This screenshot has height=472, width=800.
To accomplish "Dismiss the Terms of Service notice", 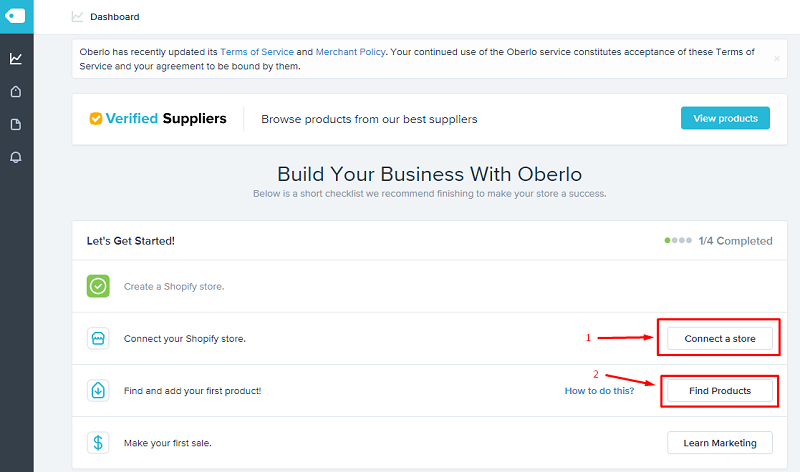I will (x=777, y=59).
